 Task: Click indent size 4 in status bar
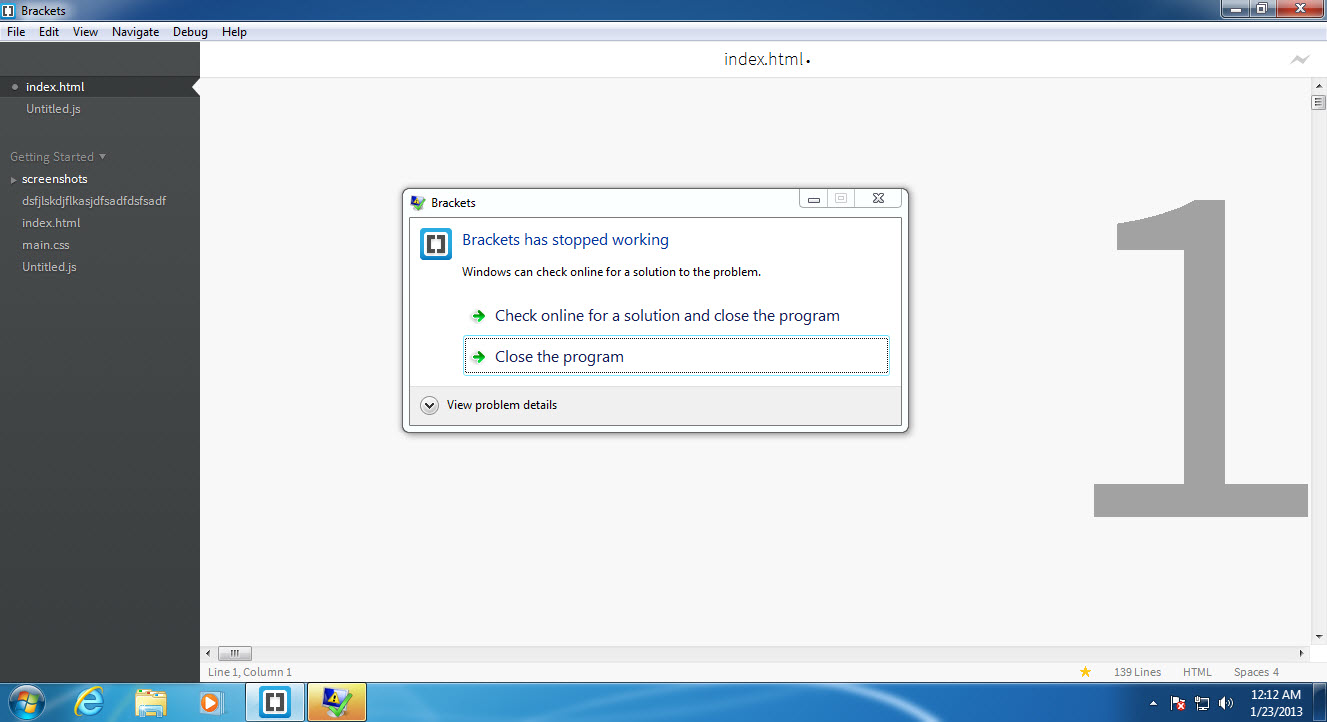(x=1276, y=672)
